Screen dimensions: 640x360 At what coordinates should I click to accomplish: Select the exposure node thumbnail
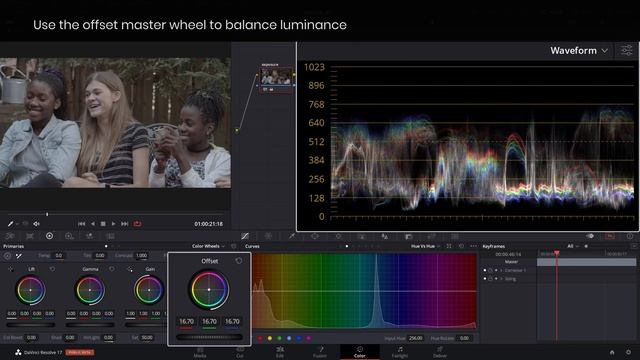tap(276, 76)
